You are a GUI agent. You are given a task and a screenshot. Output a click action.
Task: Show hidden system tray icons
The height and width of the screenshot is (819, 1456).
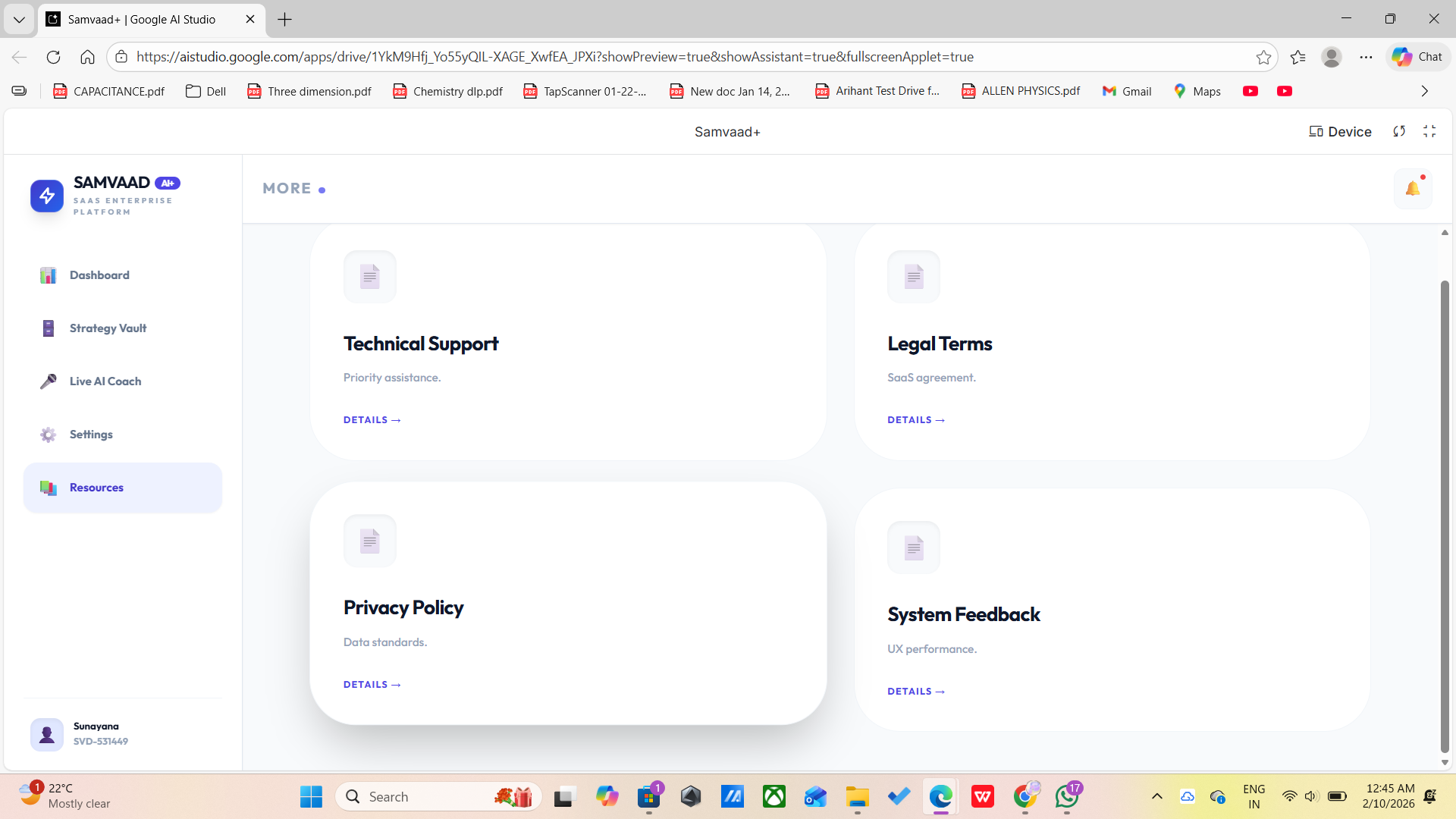[1156, 796]
